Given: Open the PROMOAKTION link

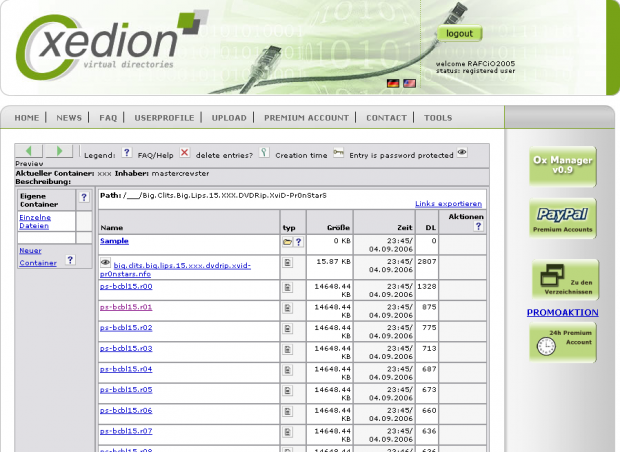Looking at the screenshot, I should (x=563, y=312).
